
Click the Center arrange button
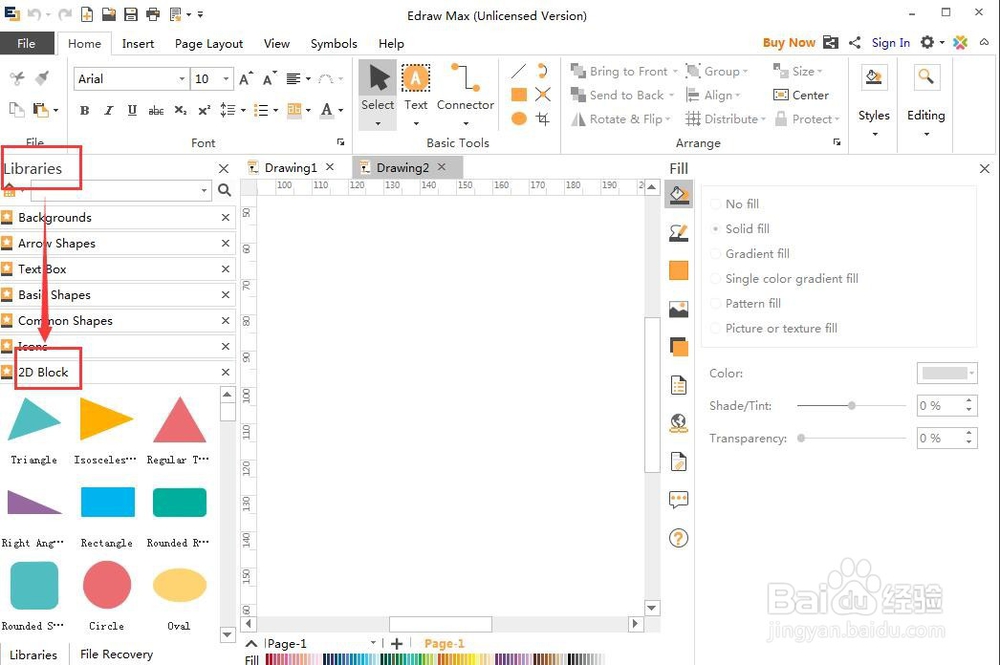tap(801, 95)
